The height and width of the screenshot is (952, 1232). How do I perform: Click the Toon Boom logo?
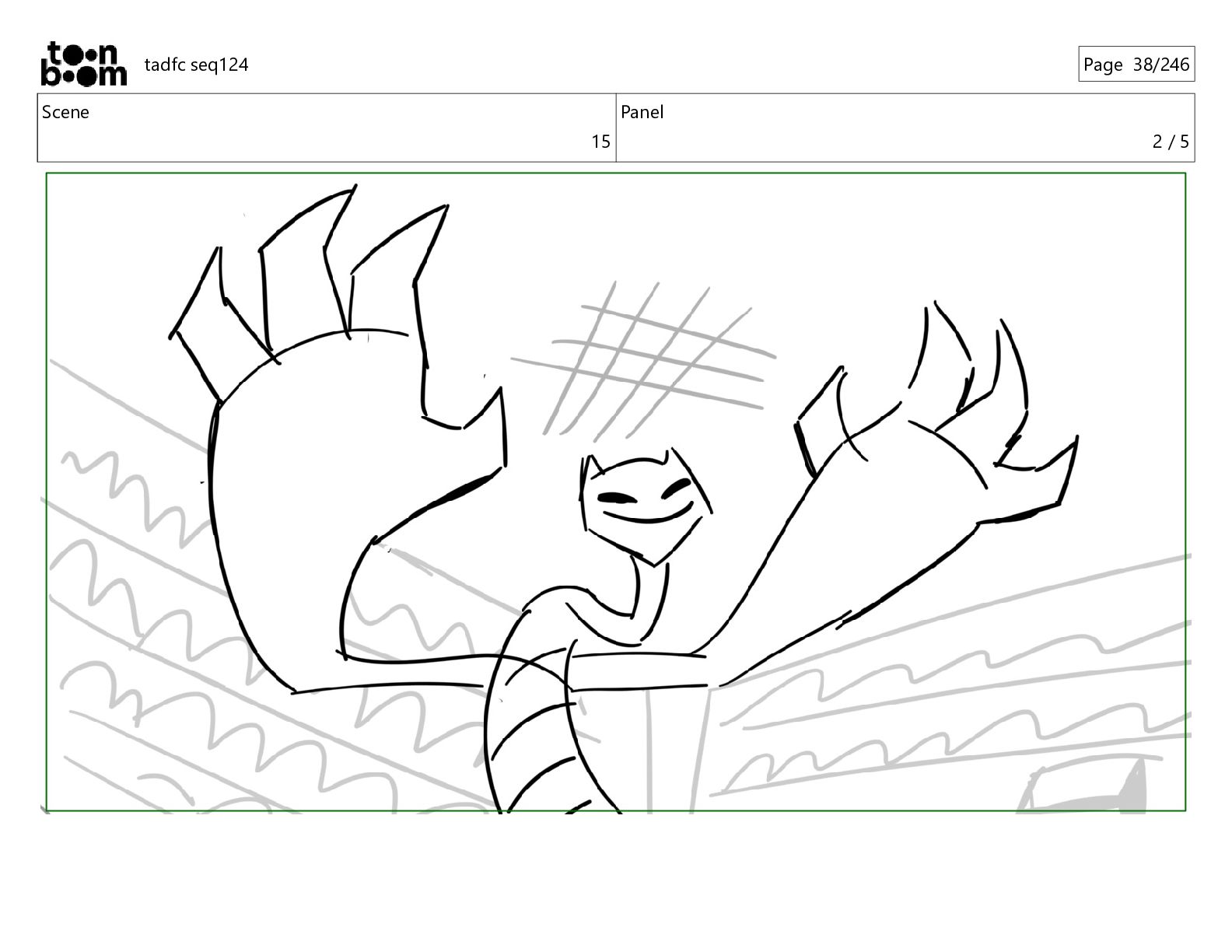point(83,64)
